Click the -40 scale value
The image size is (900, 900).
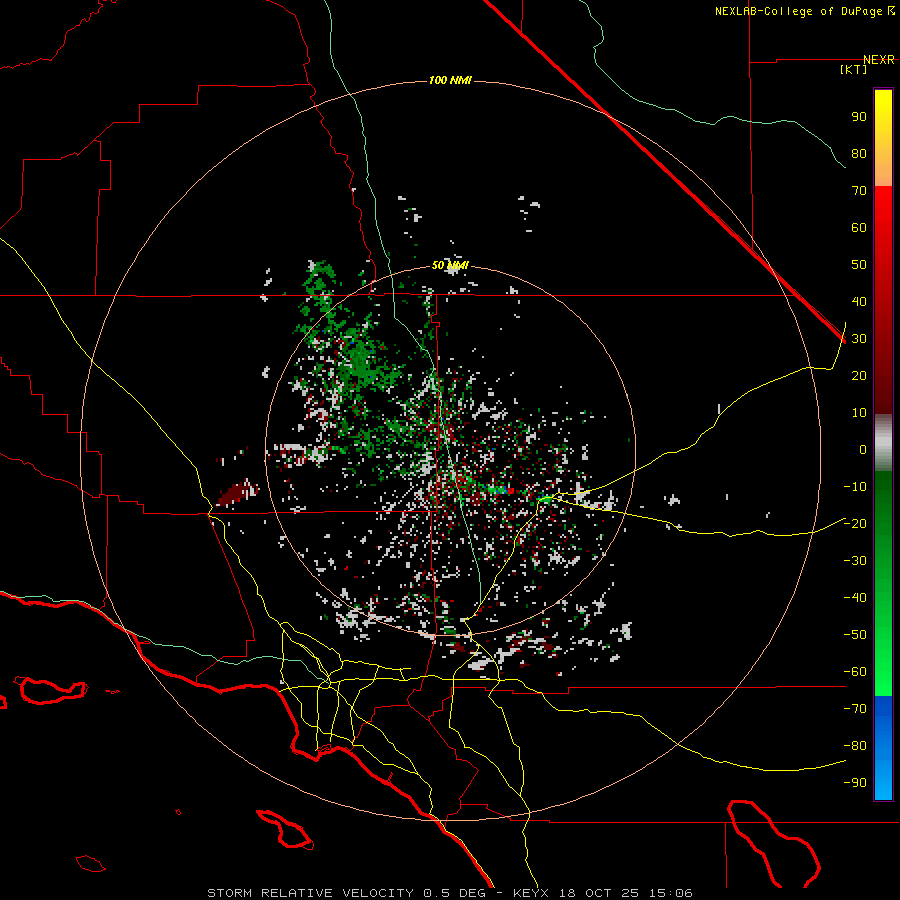[x=855, y=598]
